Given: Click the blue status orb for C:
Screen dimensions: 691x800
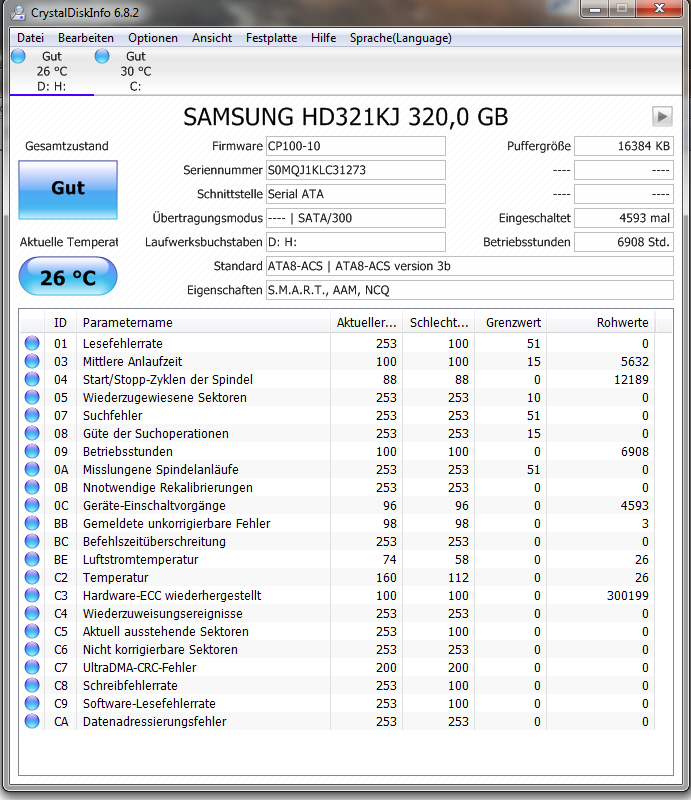Looking at the screenshot, I should point(102,56).
